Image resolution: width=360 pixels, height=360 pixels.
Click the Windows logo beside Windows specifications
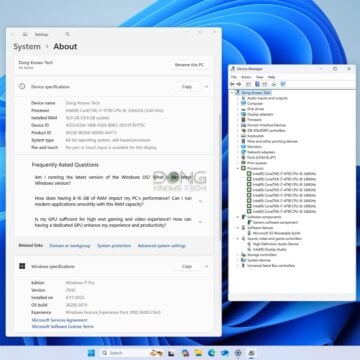(x=22, y=266)
